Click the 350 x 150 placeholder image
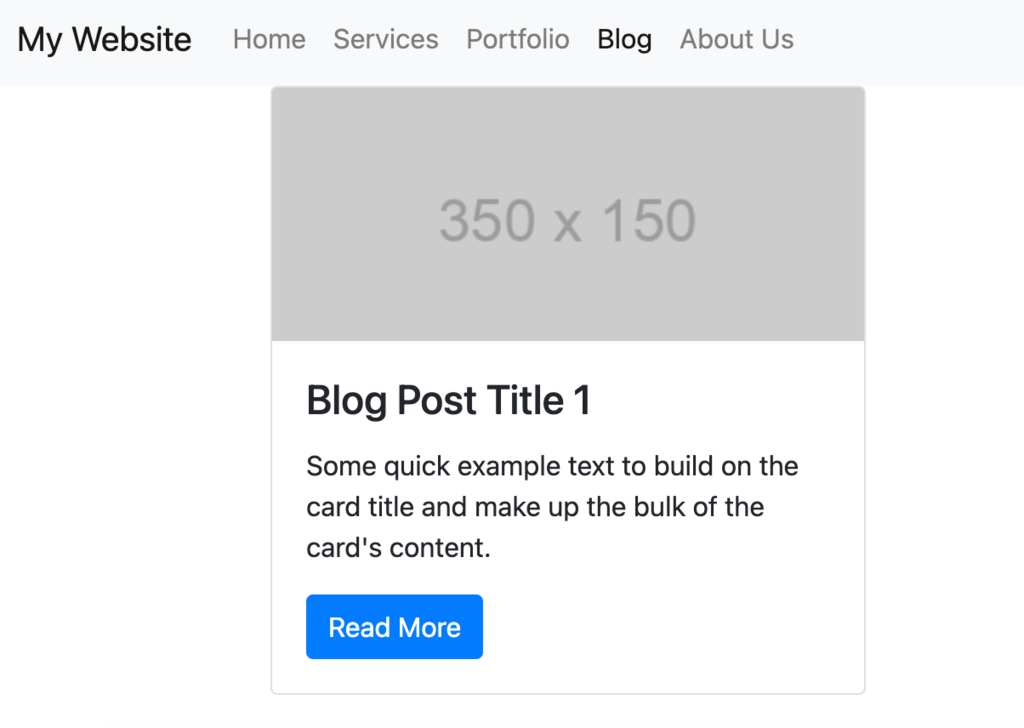This screenshot has width=1024, height=728. point(567,213)
